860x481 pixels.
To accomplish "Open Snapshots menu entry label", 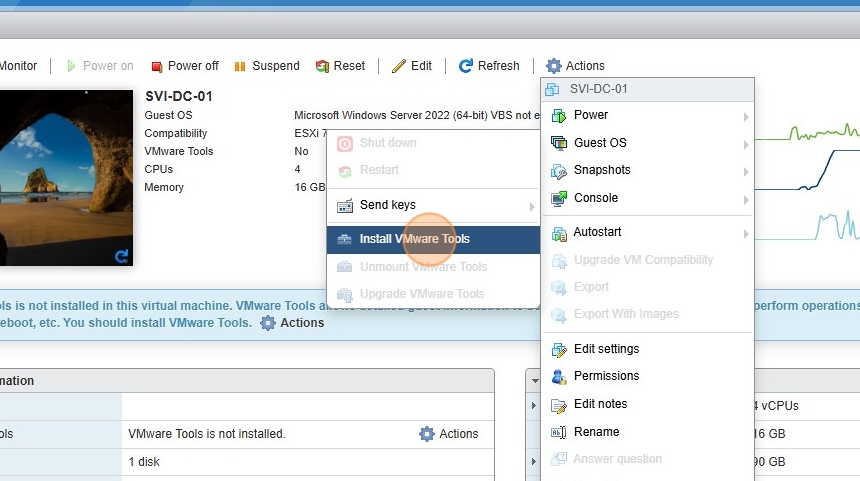I will point(602,169).
